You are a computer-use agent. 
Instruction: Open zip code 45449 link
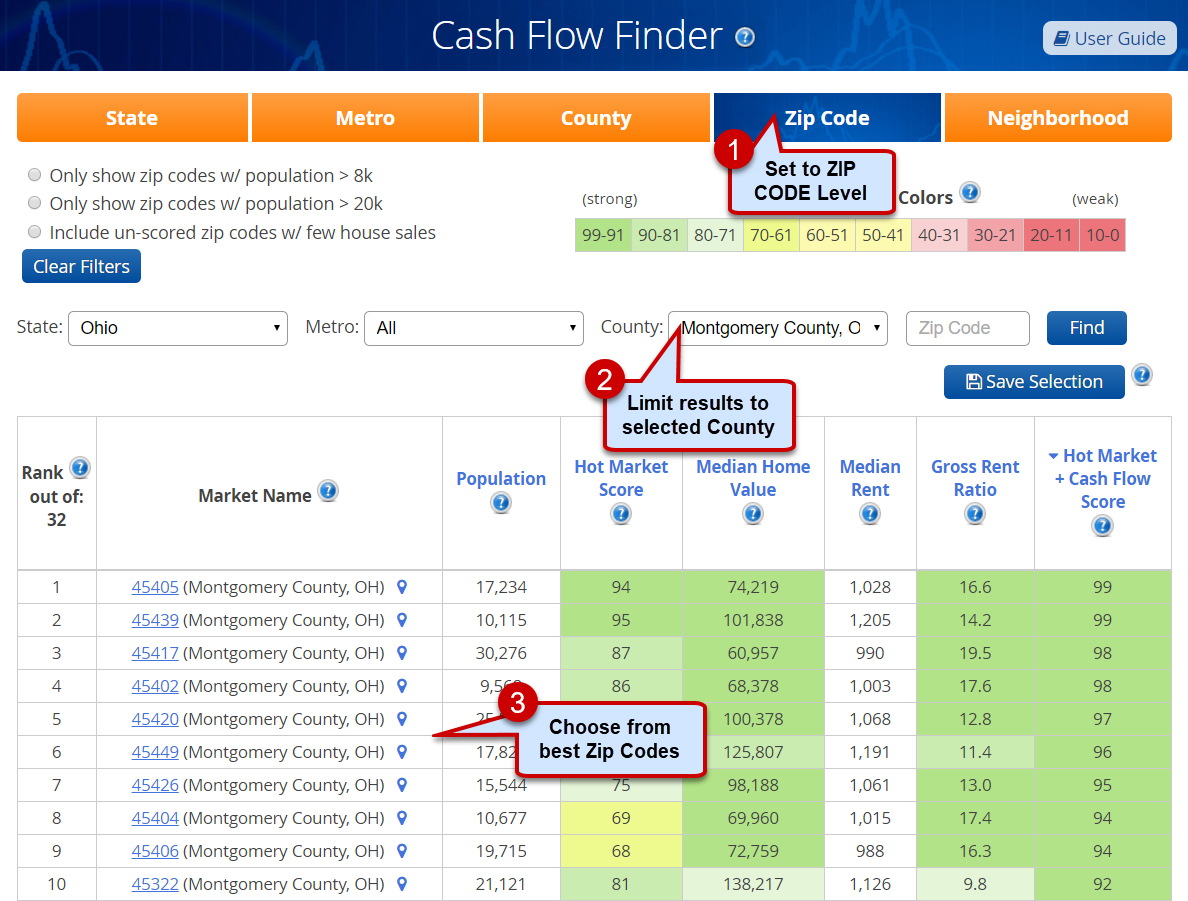coord(155,752)
